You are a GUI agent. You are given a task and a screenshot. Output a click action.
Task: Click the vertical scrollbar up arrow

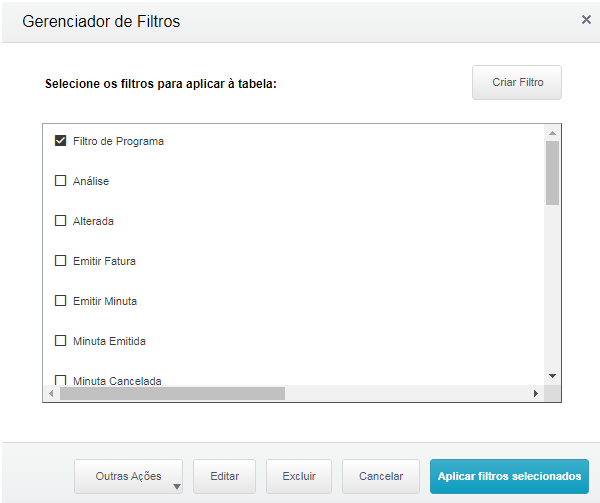552,132
